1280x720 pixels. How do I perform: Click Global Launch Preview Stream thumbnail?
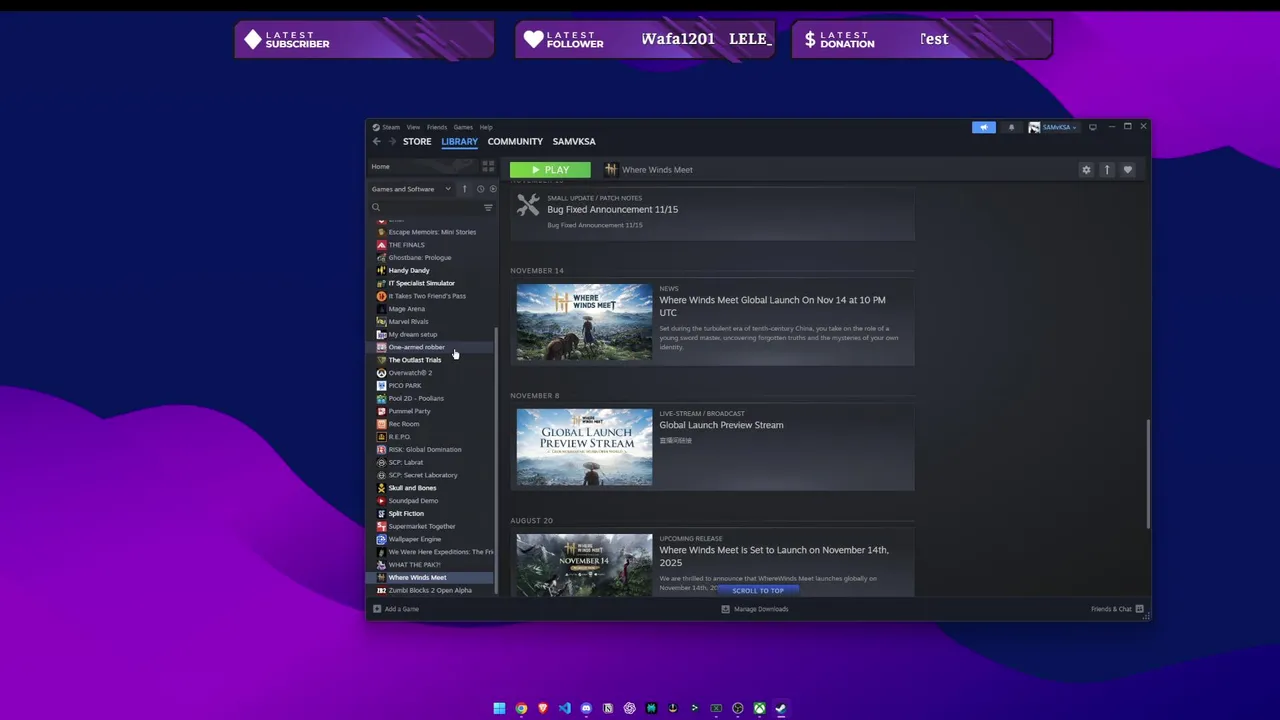[x=584, y=447]
